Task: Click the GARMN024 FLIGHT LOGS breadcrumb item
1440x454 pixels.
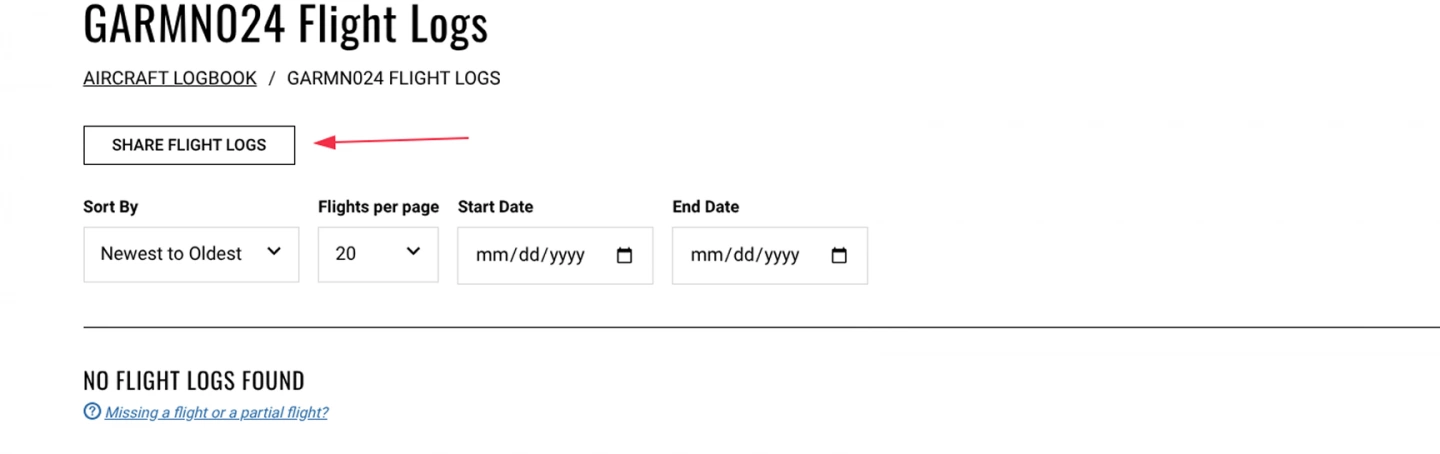Action: (x=394, y=78)
